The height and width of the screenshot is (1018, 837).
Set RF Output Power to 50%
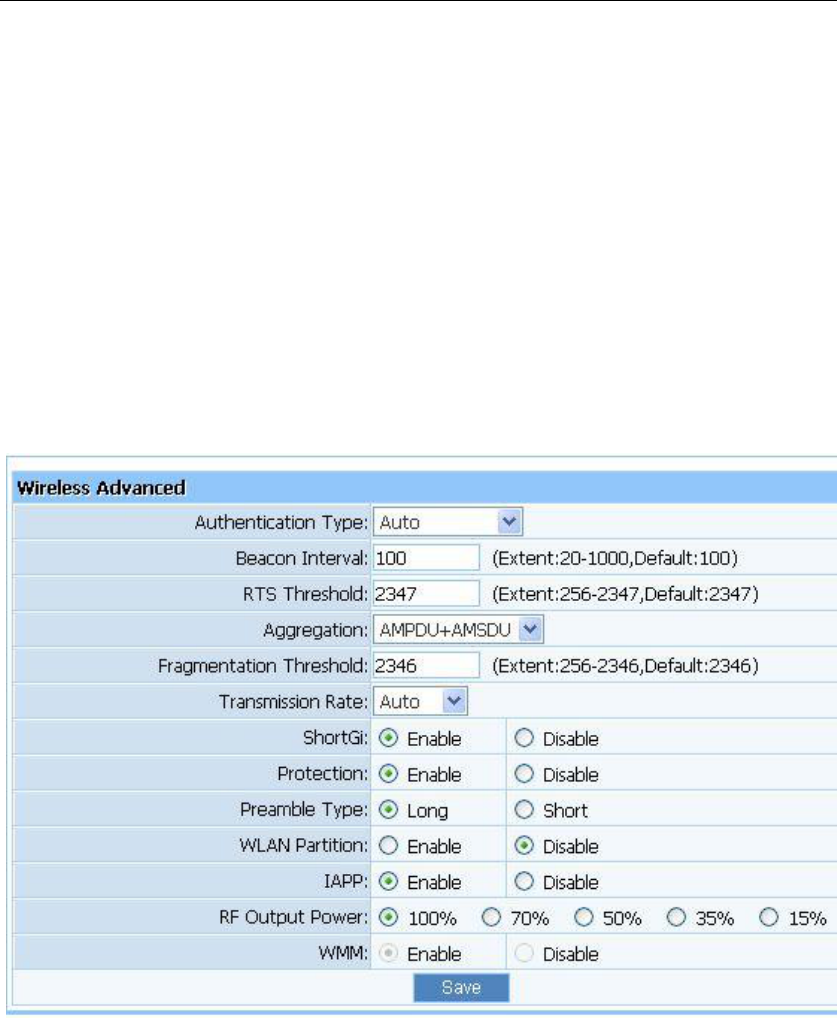pyautogui.click(x=584, y=917)
